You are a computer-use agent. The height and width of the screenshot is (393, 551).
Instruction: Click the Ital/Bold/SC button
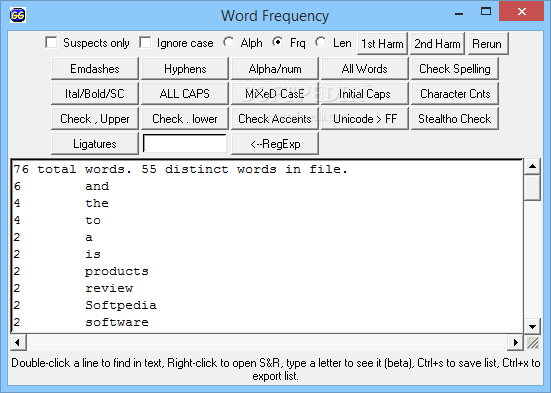[x=95, y=94]
